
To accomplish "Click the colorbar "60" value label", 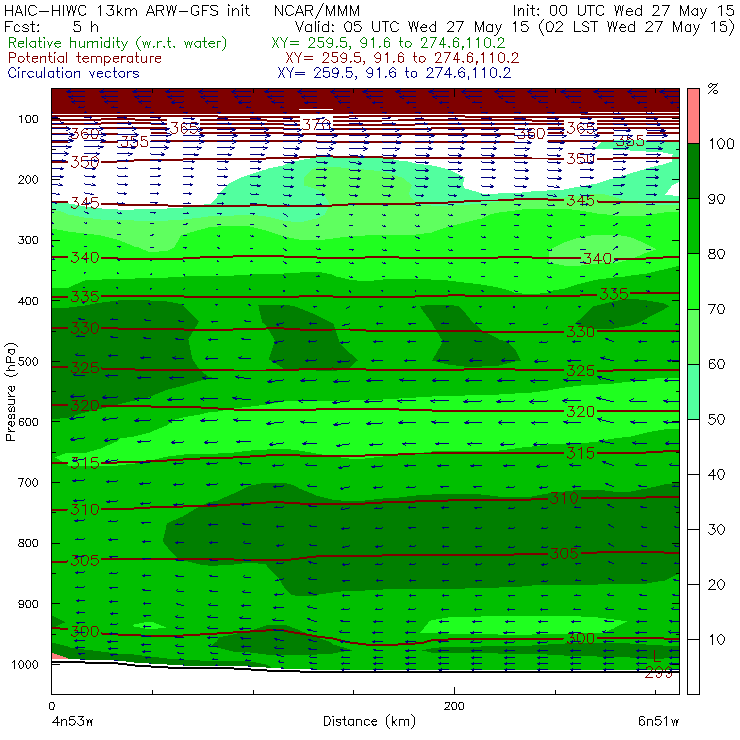I will (x=717, y=364).
